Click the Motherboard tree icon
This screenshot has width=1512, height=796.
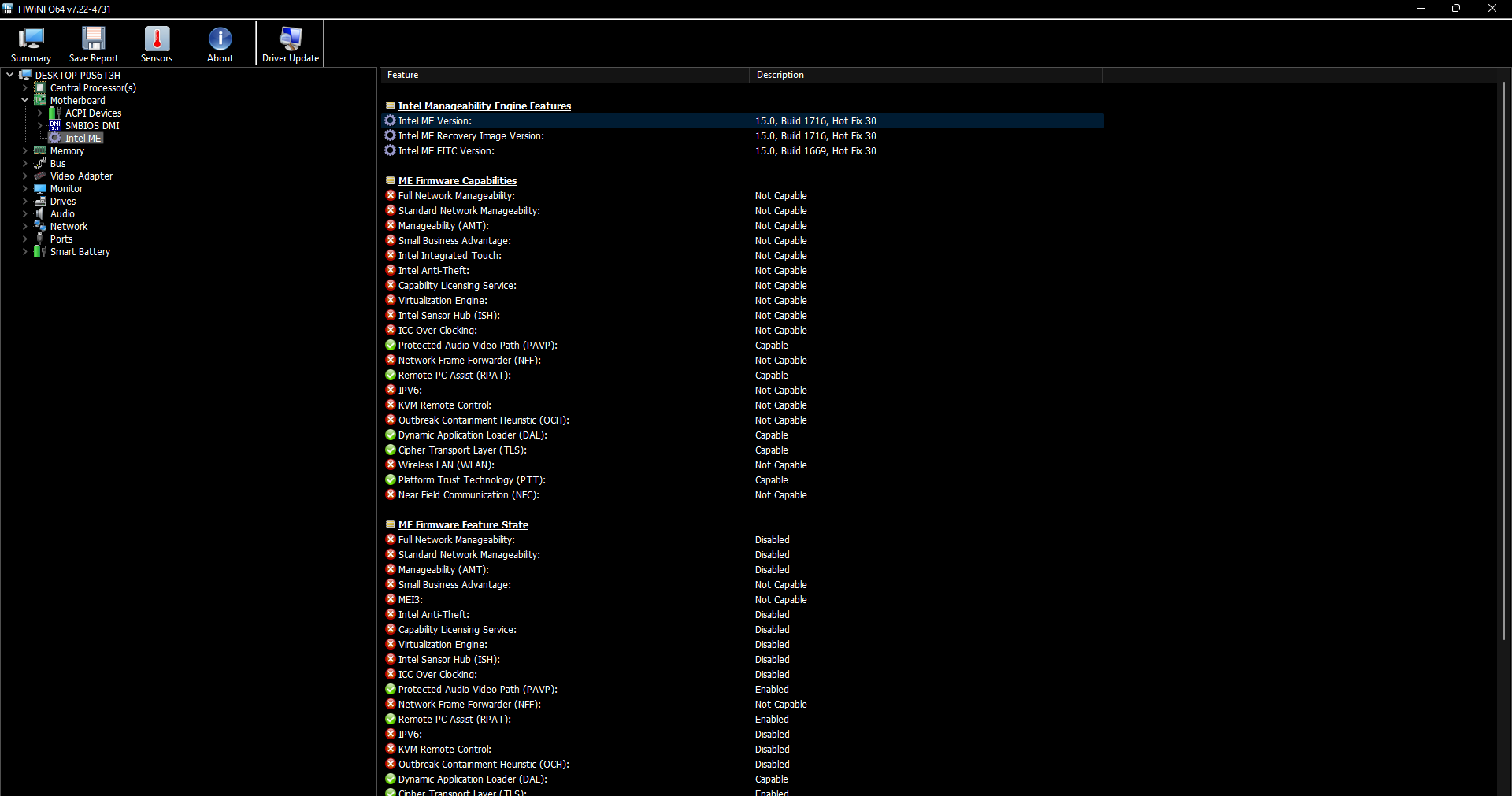click(x=40, y=100)
